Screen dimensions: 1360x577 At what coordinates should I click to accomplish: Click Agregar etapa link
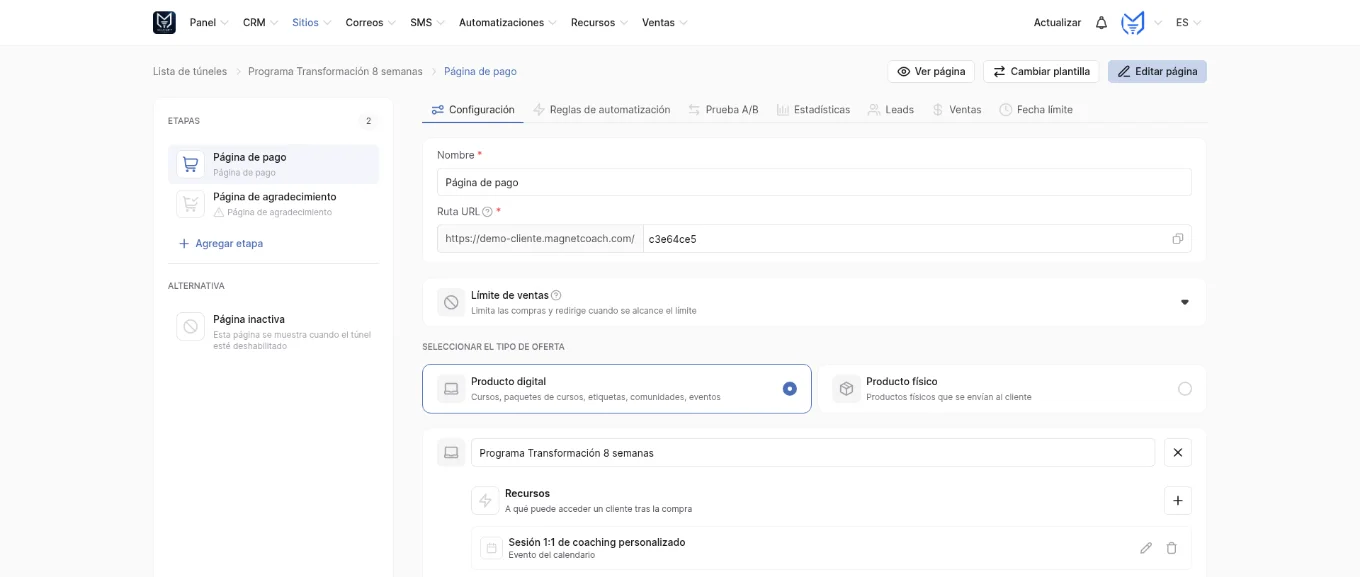pyautogui.click(x=221, y=244)
